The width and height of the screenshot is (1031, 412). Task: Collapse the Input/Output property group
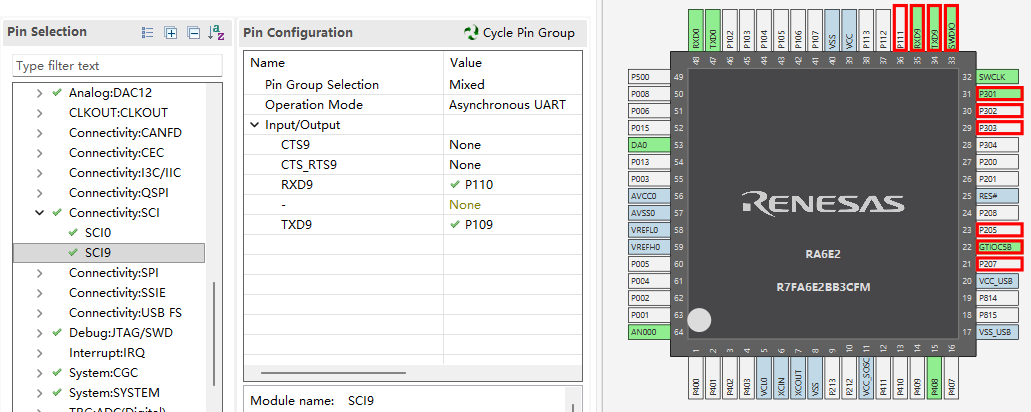(254, 125)
